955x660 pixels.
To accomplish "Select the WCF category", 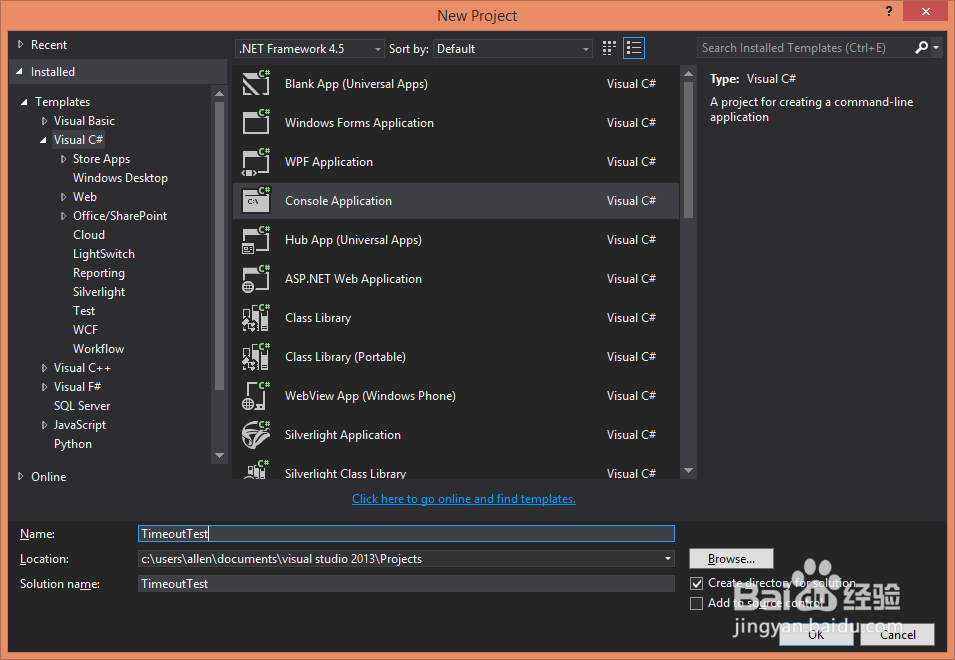I will point(85,329).
